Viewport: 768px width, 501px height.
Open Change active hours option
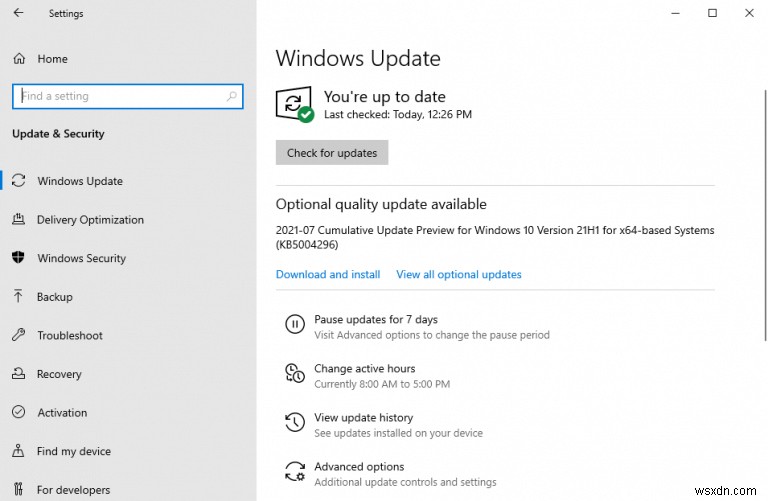point(364,368)
